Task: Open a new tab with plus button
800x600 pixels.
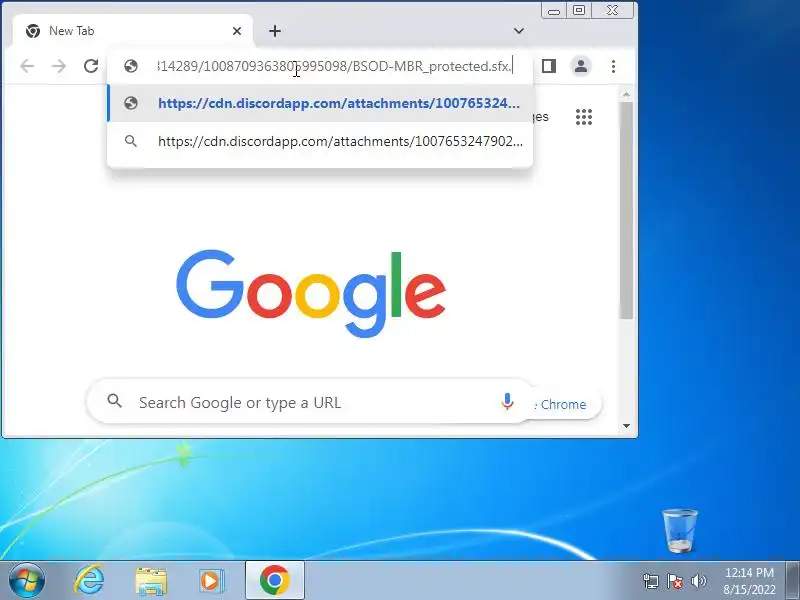Action: click(275, 31)
